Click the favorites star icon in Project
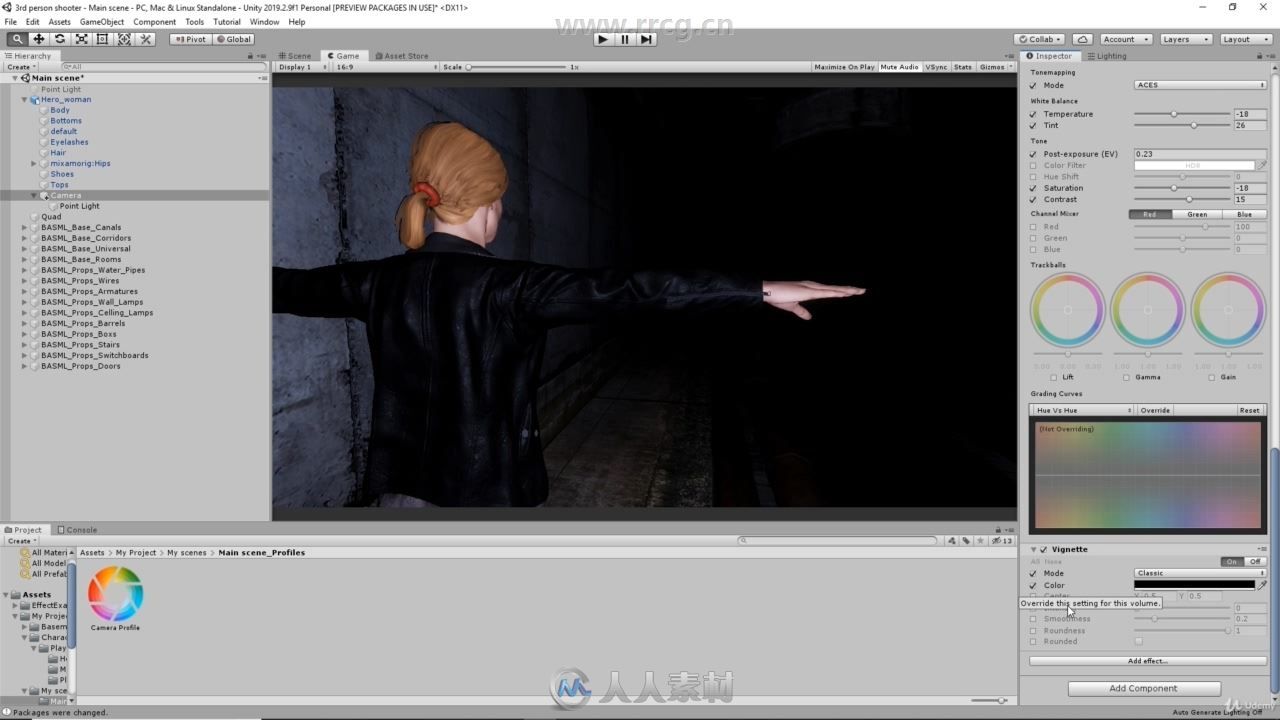The image size is (1280, 720). (x=981, y=541)
